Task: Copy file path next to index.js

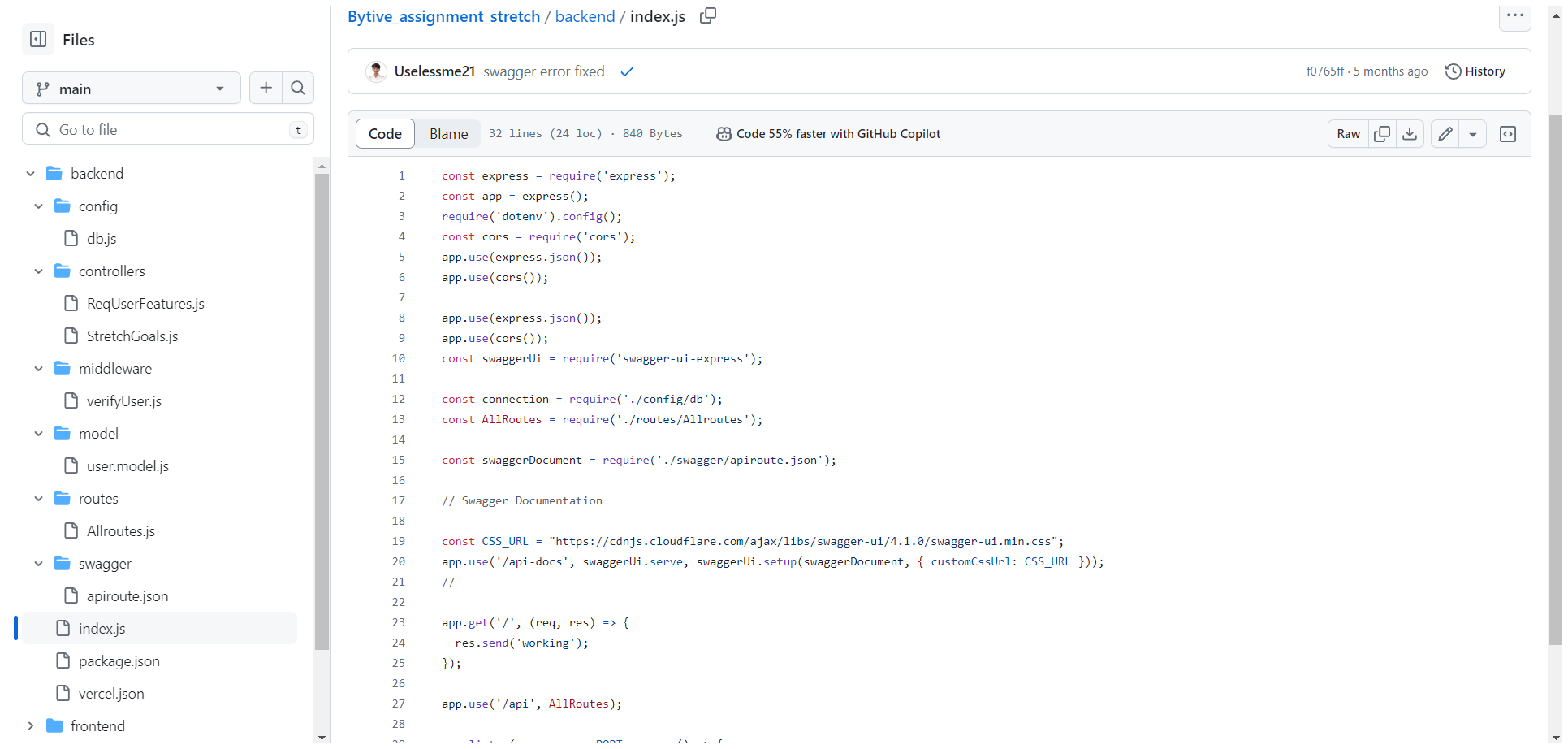Action: 708,15
